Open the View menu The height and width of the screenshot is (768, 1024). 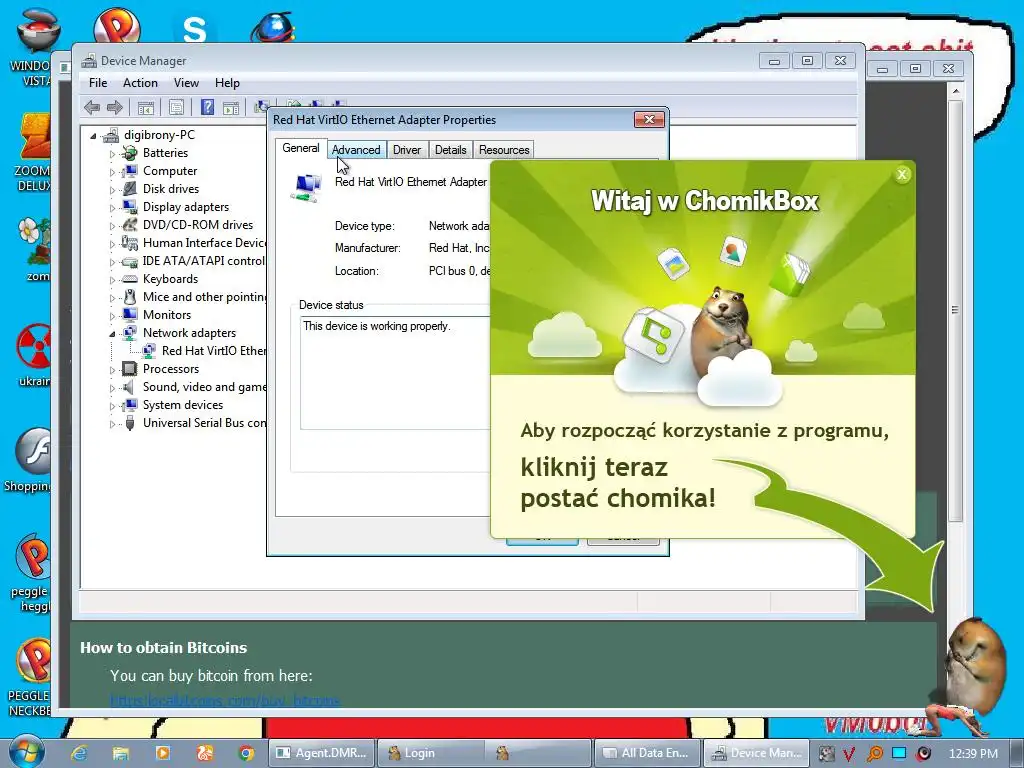[x=186, y=83]
